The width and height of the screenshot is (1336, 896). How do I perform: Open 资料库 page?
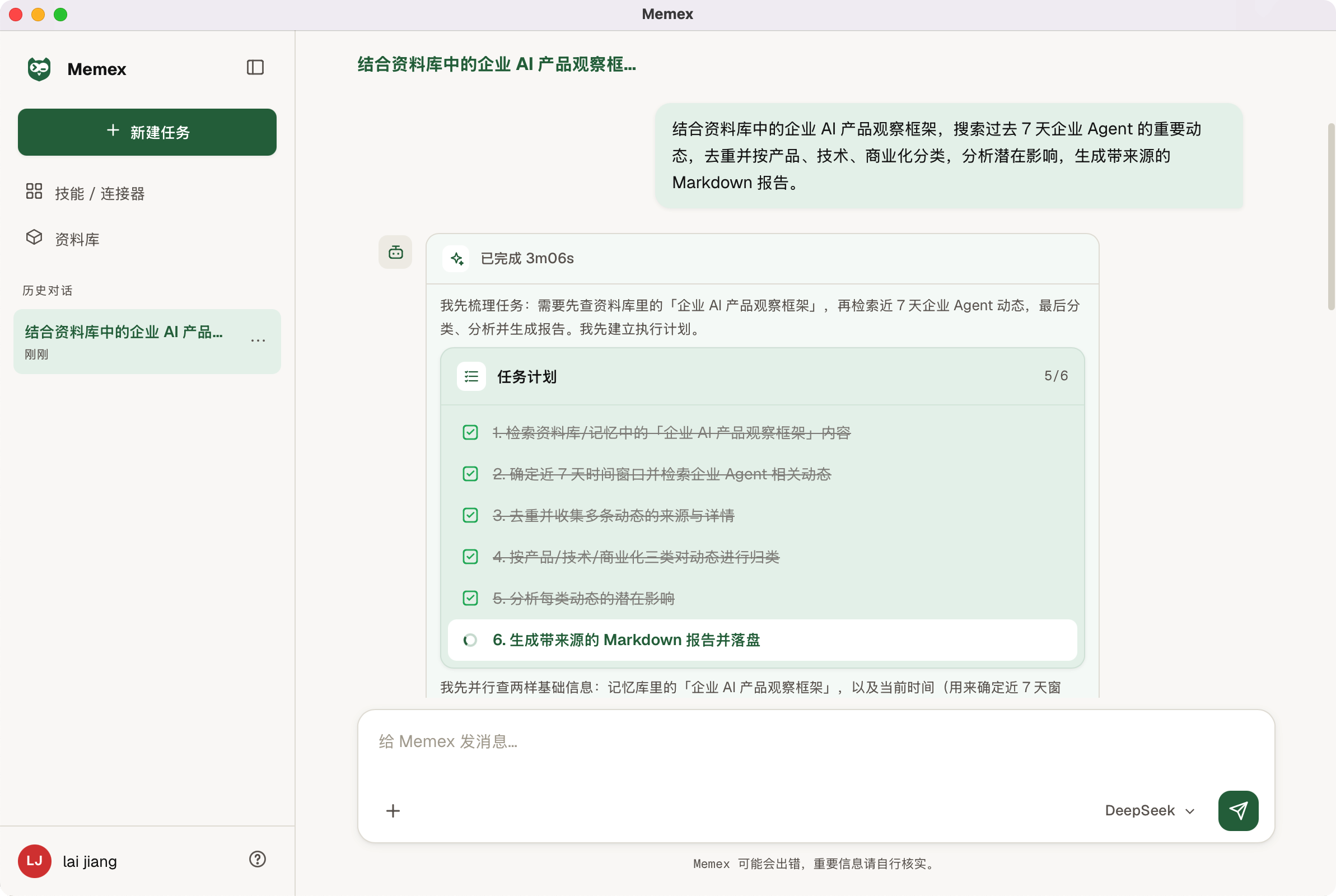pos(147,239)
